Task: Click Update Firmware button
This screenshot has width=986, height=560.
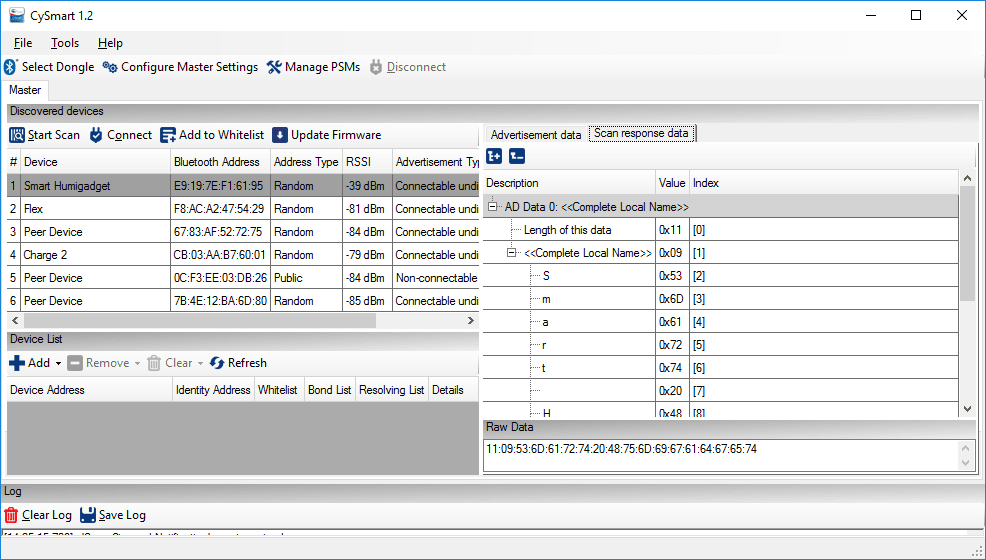Action: tap(326, 135)
